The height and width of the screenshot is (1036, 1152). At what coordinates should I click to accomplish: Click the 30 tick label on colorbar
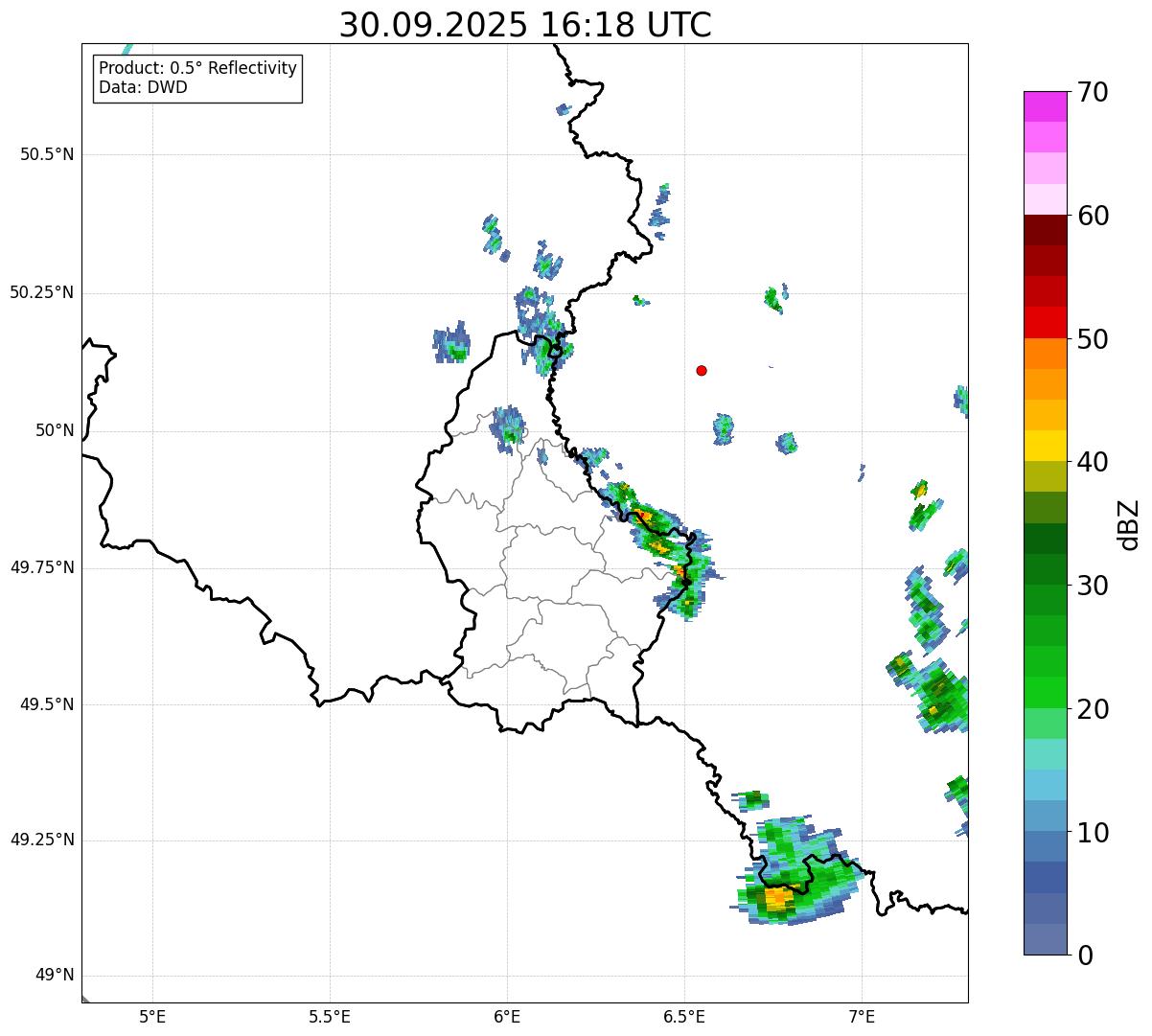(1093, 586)
